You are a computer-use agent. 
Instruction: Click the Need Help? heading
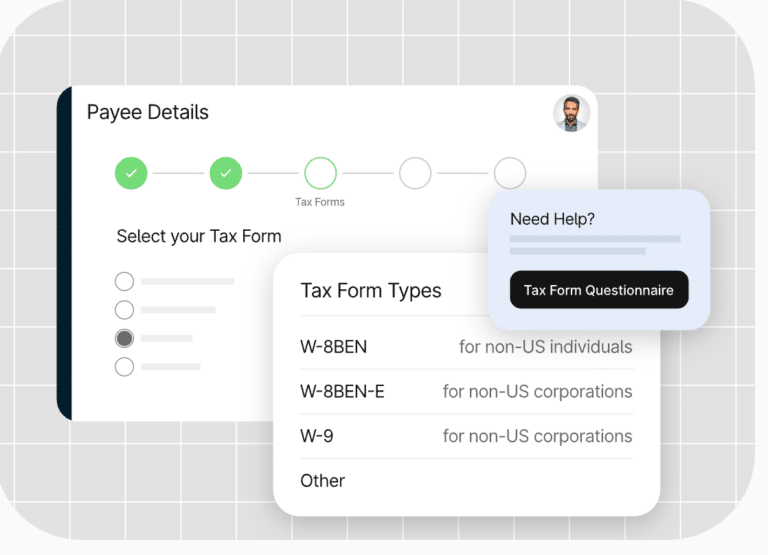pyautogui.click(x=552, y=219)
